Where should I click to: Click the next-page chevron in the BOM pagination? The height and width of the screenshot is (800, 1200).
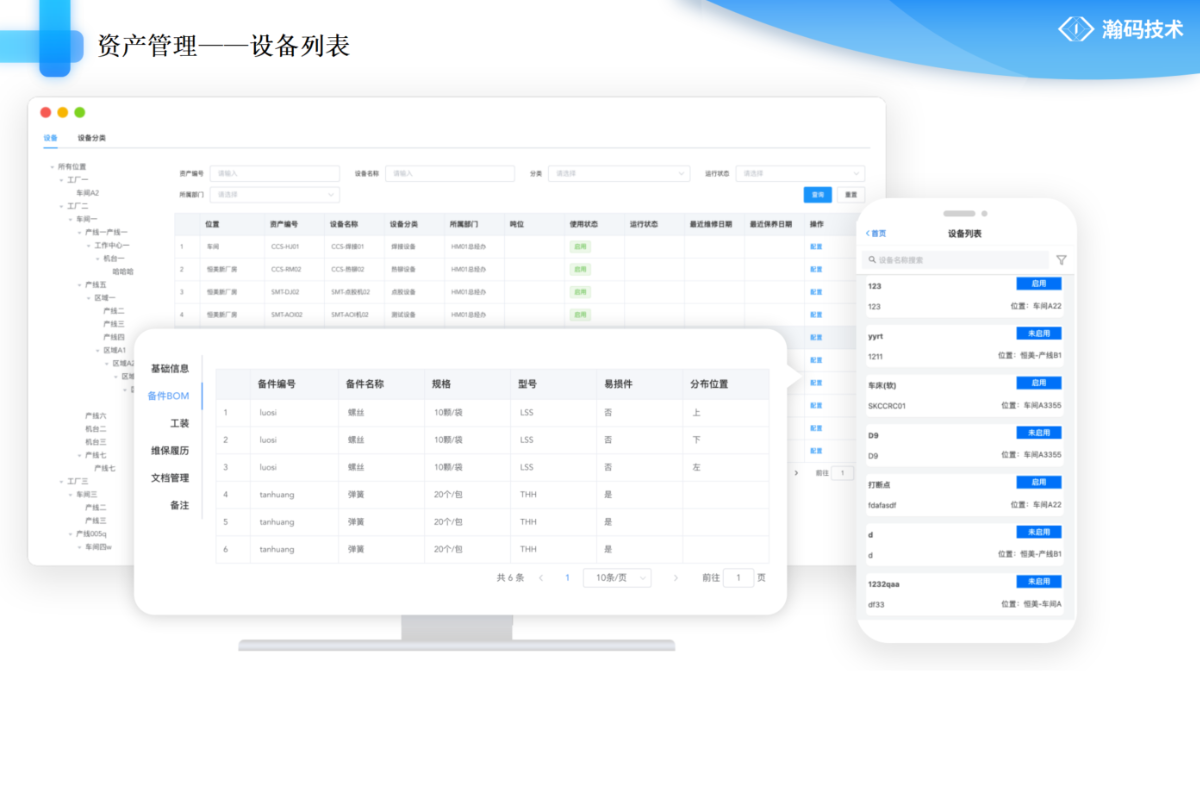coord(675,577)
